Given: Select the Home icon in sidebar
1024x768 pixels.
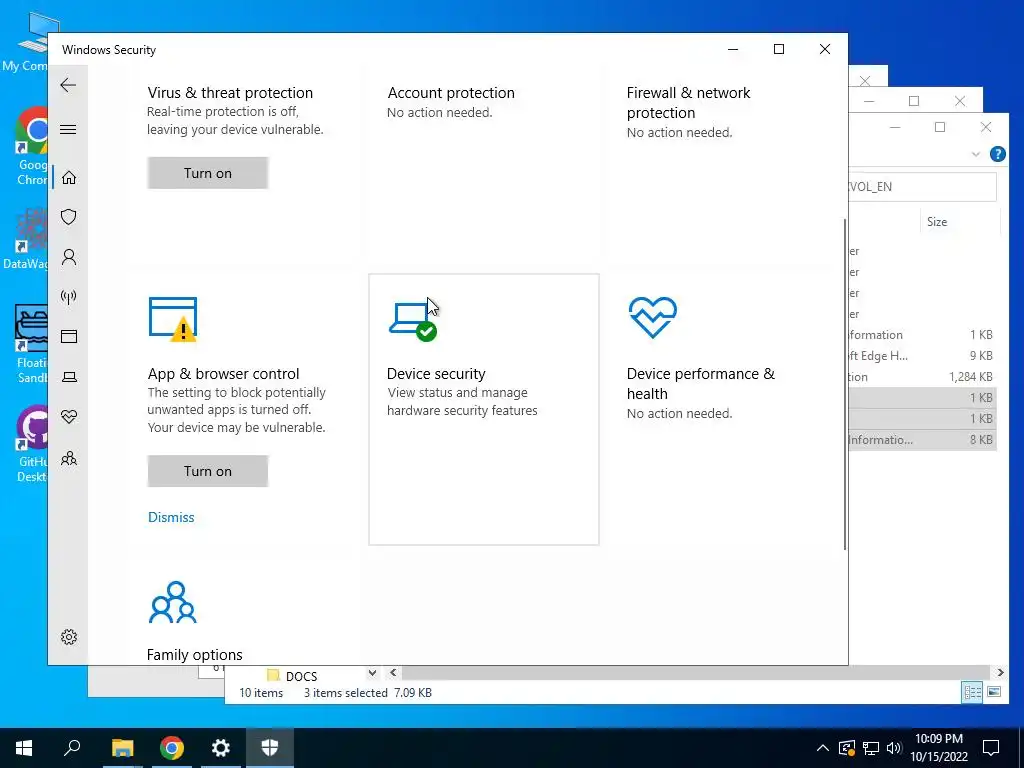Looking at the screenshot, I should pos(69,178).
